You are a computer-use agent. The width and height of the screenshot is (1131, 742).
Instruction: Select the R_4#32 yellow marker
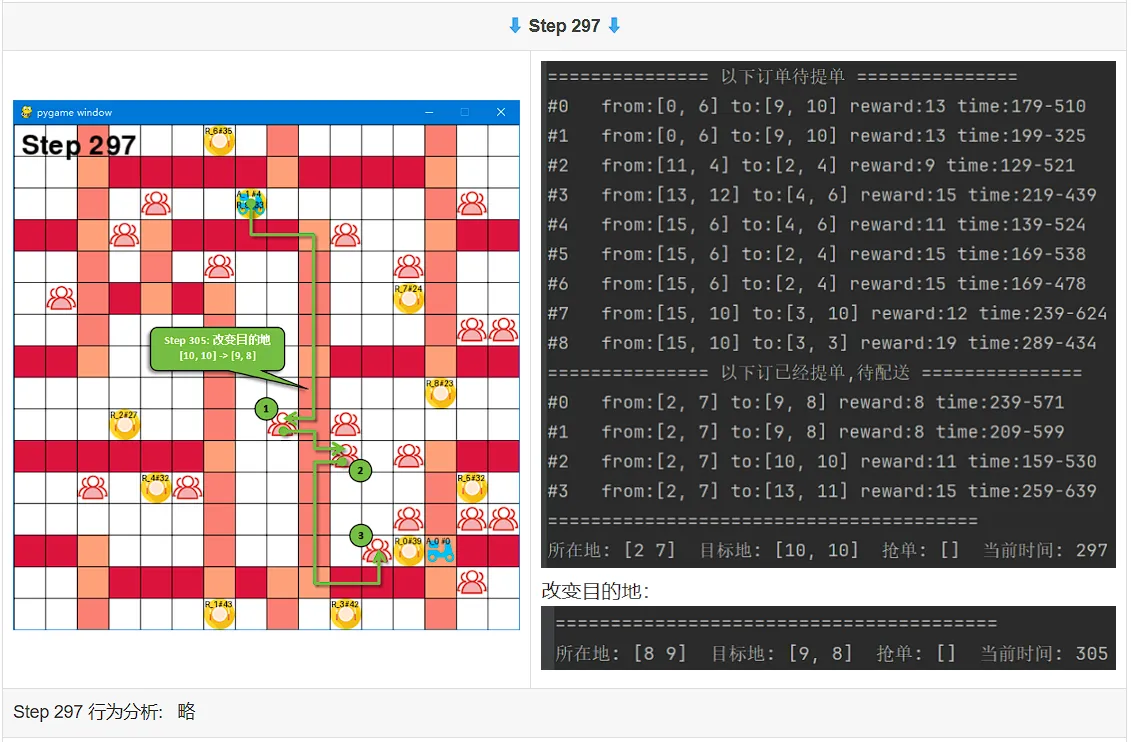point(156,488)
